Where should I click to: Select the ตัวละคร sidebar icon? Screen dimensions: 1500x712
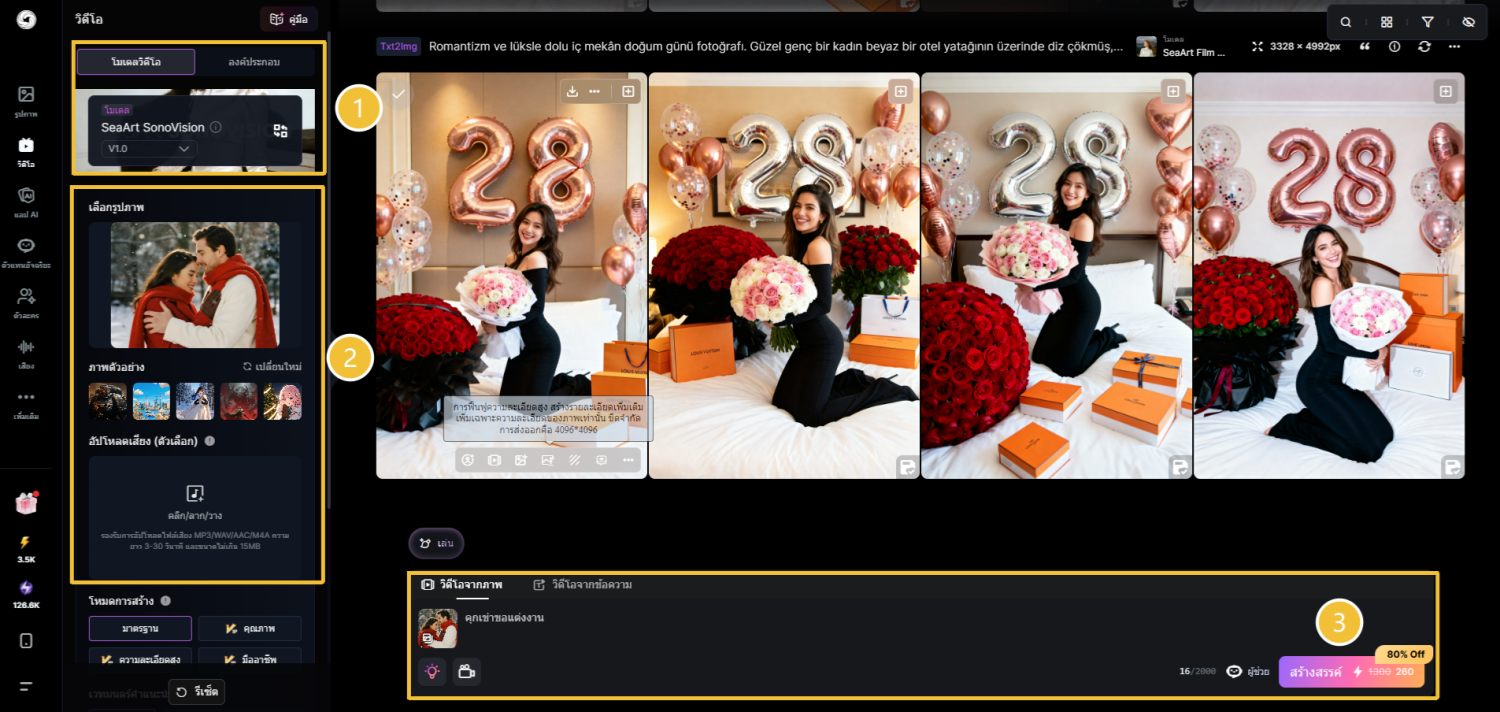coord(27,300)
